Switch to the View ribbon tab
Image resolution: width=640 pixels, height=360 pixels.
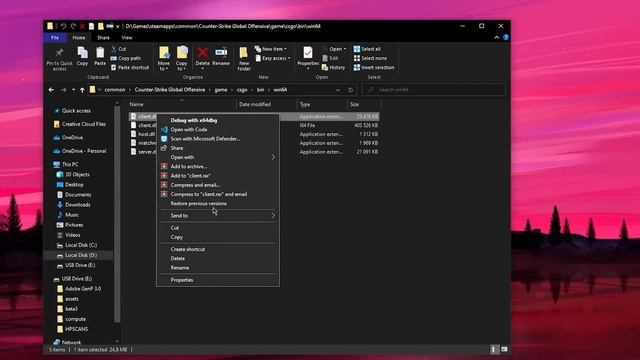(x=127, y=38)
